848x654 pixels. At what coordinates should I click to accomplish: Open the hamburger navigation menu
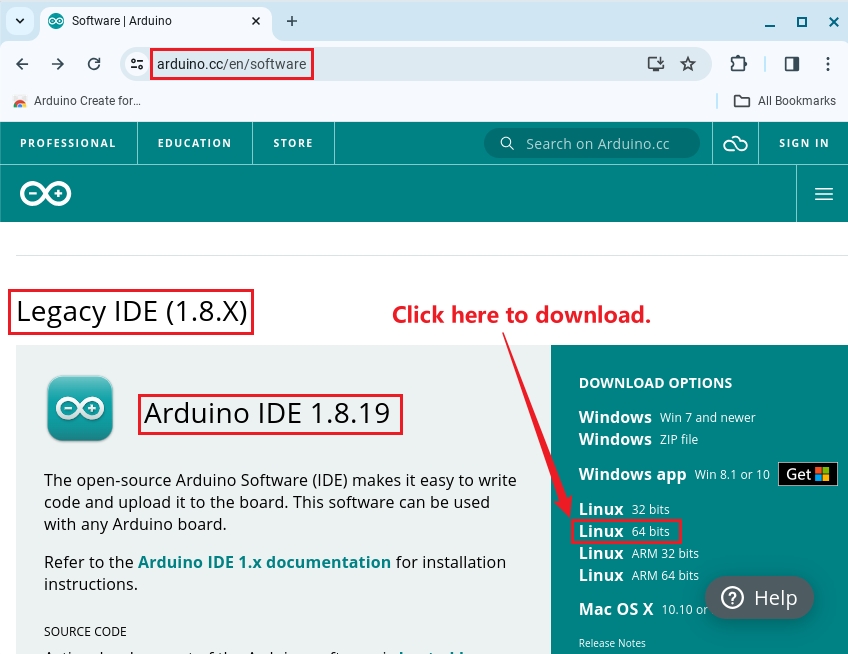(x=823, y=194)
